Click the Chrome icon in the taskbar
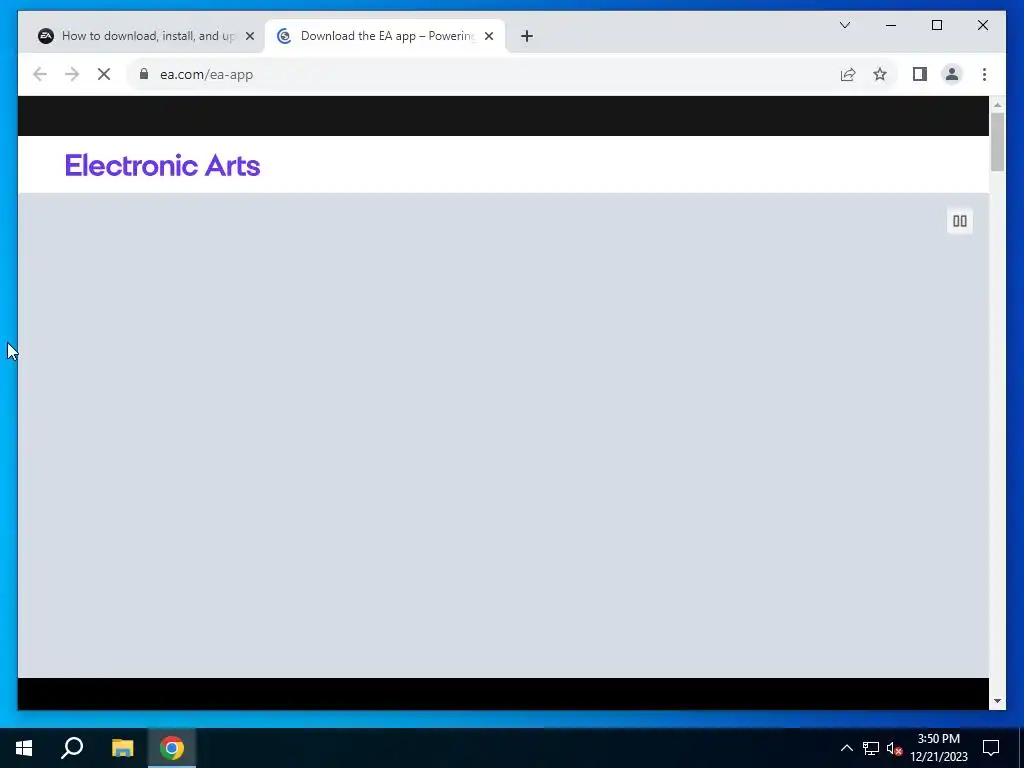 click(x=172, y=748)
